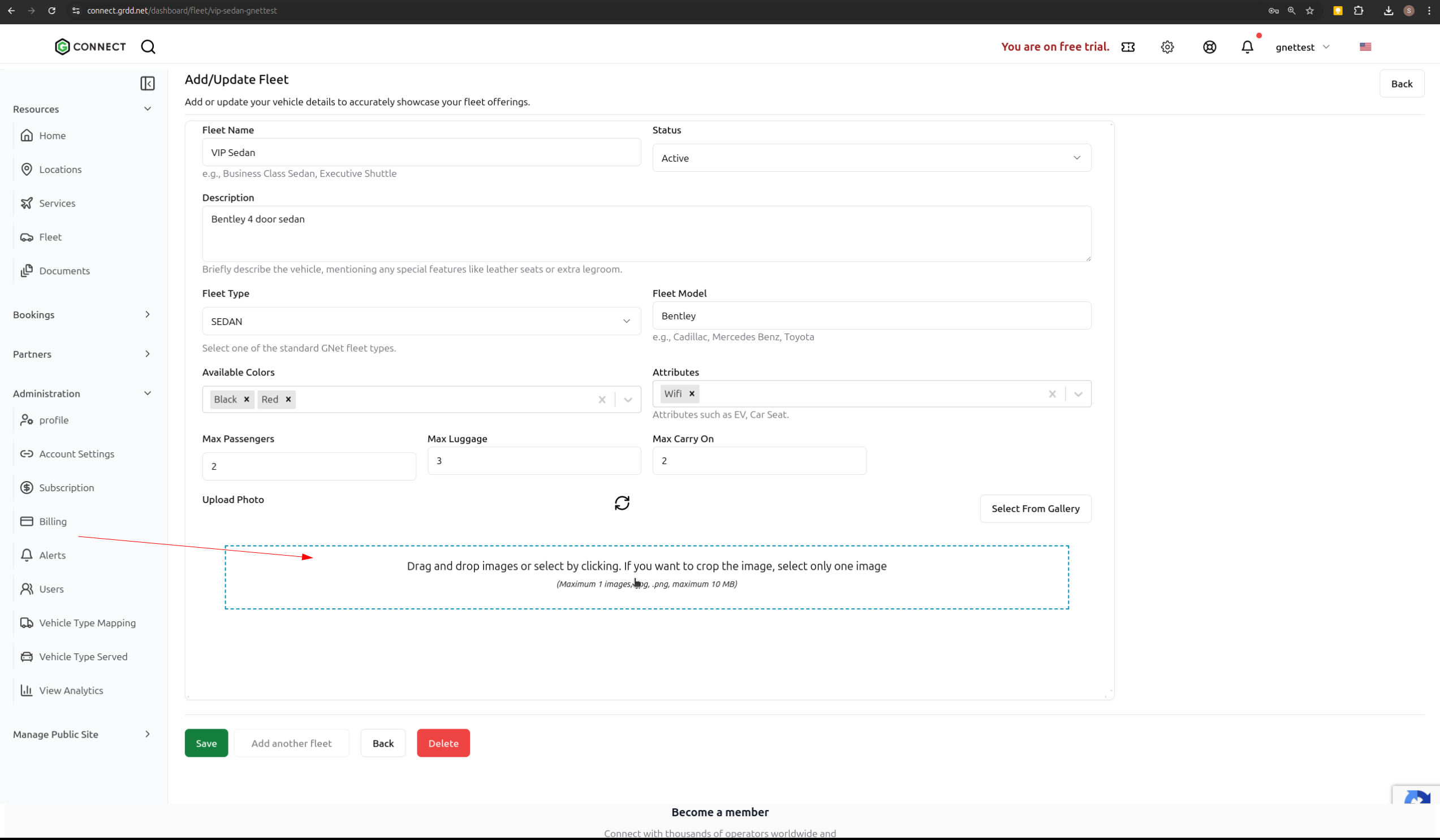Screen dimensions: 1440x840
Task: Collapse the sidebar panel icon
Action: (x=148, y=83)
